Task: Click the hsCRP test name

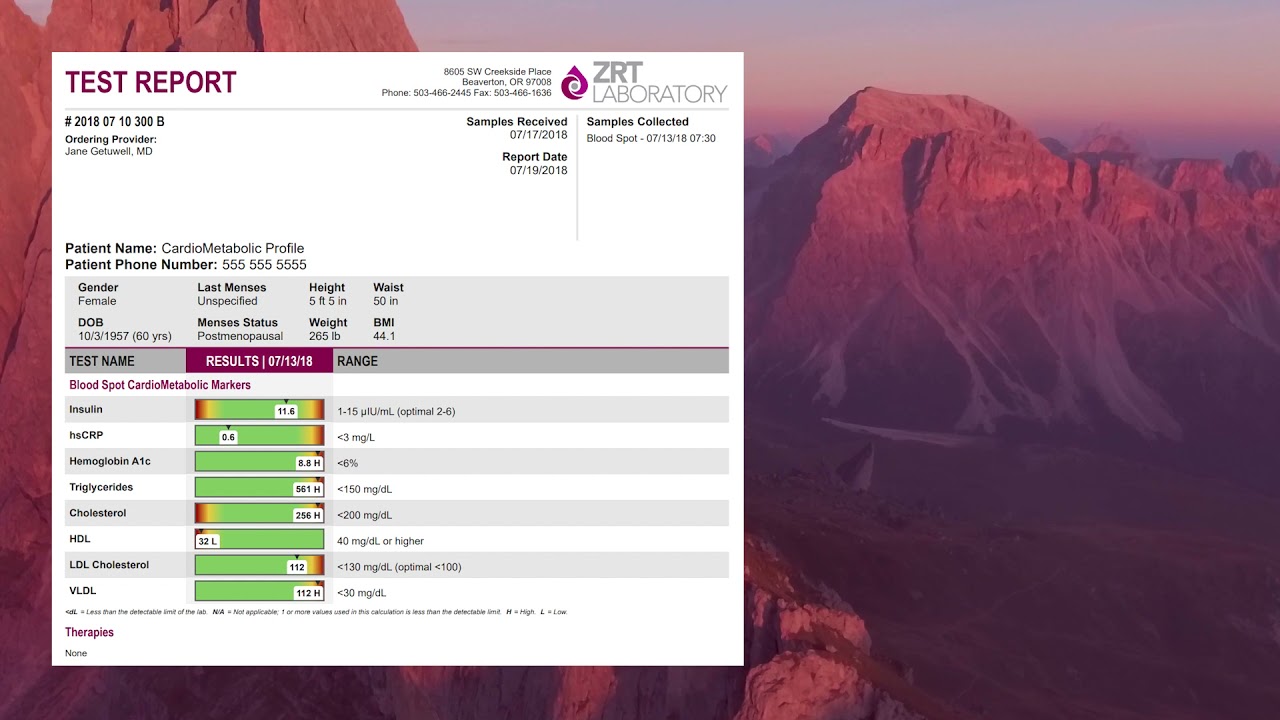Action: [86, 436]
